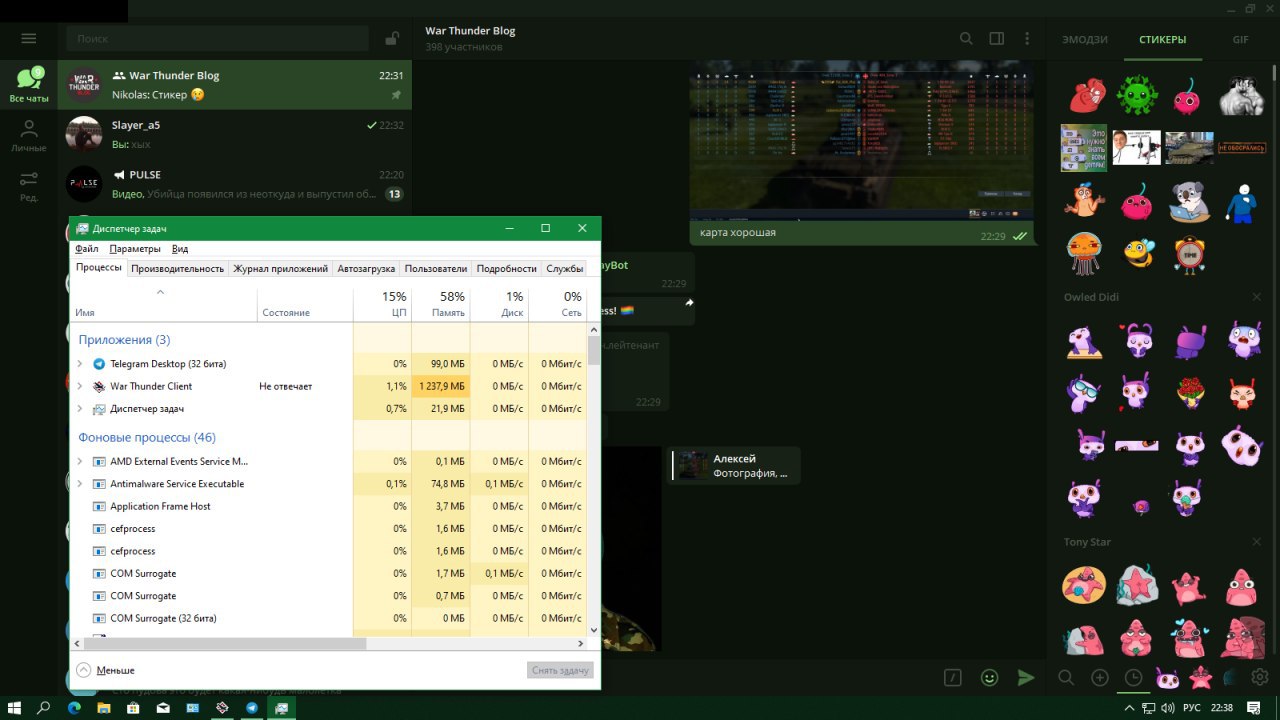Open Журнал приложений tab in Task Manager
The width and height of the screenshot is (1280, 720).
[x=280, y=268]
